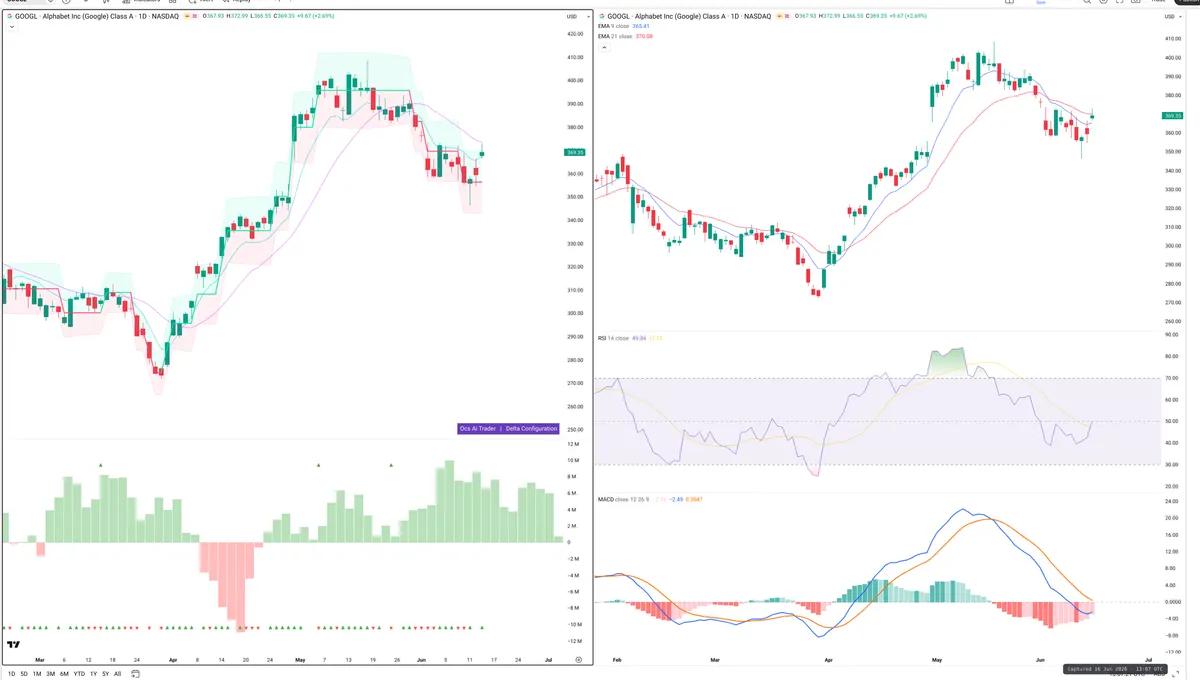Click the 369.35 price tag on left chart
The height and width of the screenshot is (680, 1200).
point(574,152)
